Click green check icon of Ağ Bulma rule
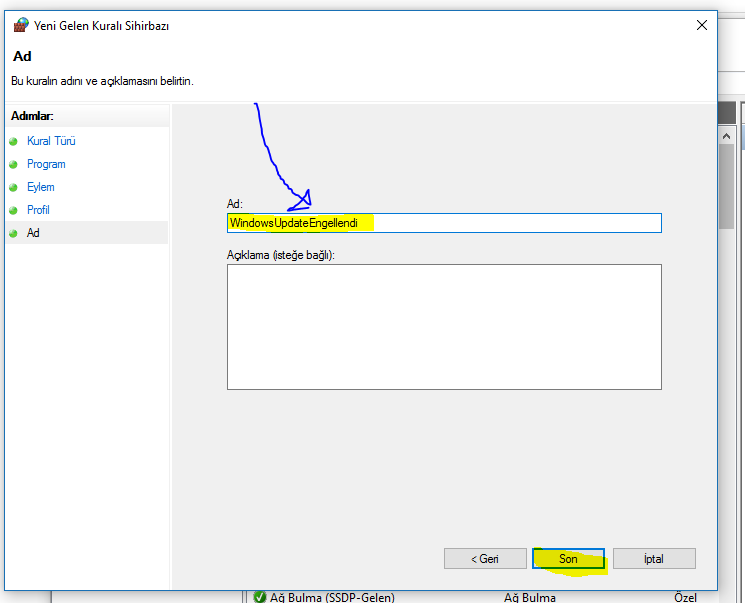The height and width of the screenshot is (603, 745). [x=259, y=597]
